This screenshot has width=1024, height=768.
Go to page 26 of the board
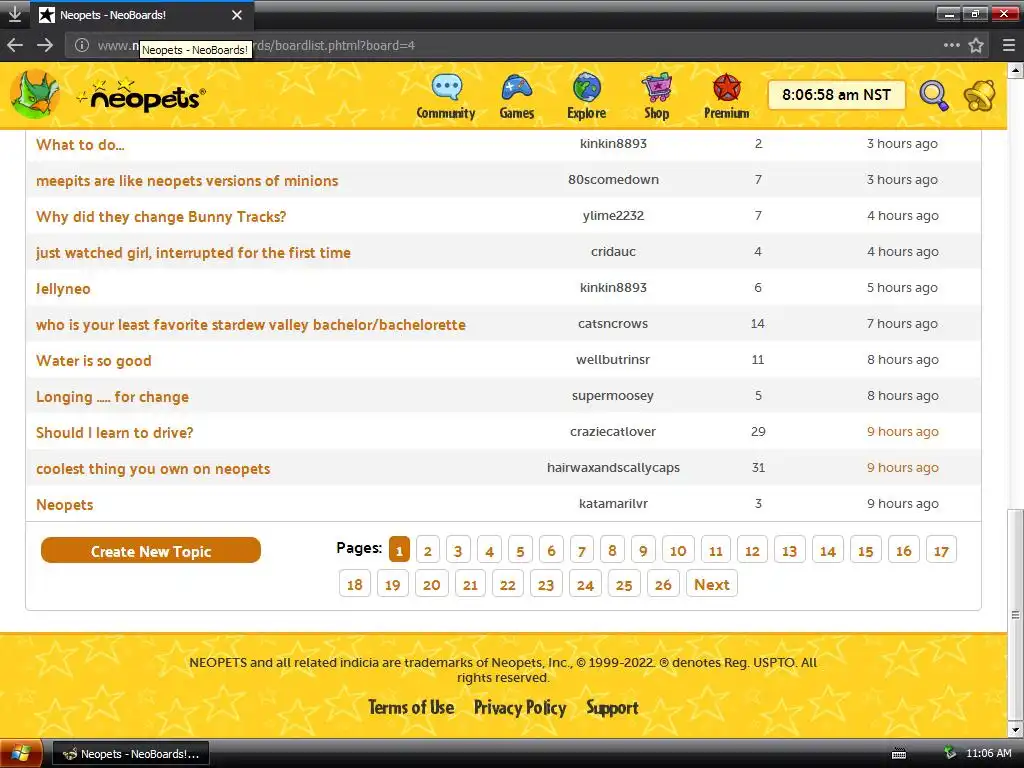(x=664, y=584)
